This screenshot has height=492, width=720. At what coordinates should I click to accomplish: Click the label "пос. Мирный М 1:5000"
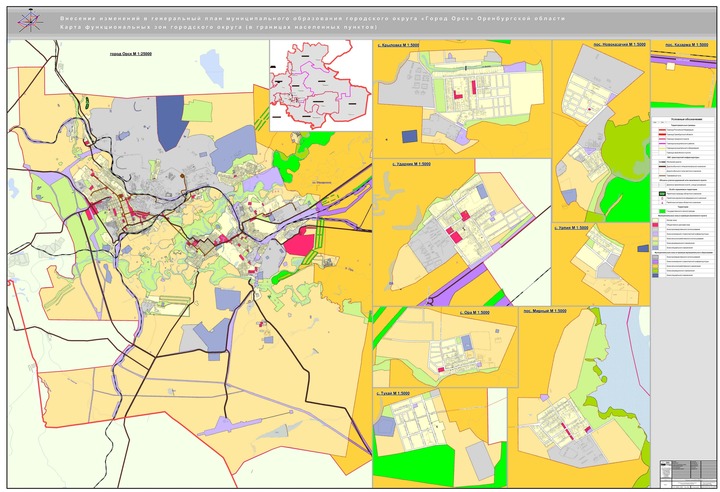tap(545, 311)
